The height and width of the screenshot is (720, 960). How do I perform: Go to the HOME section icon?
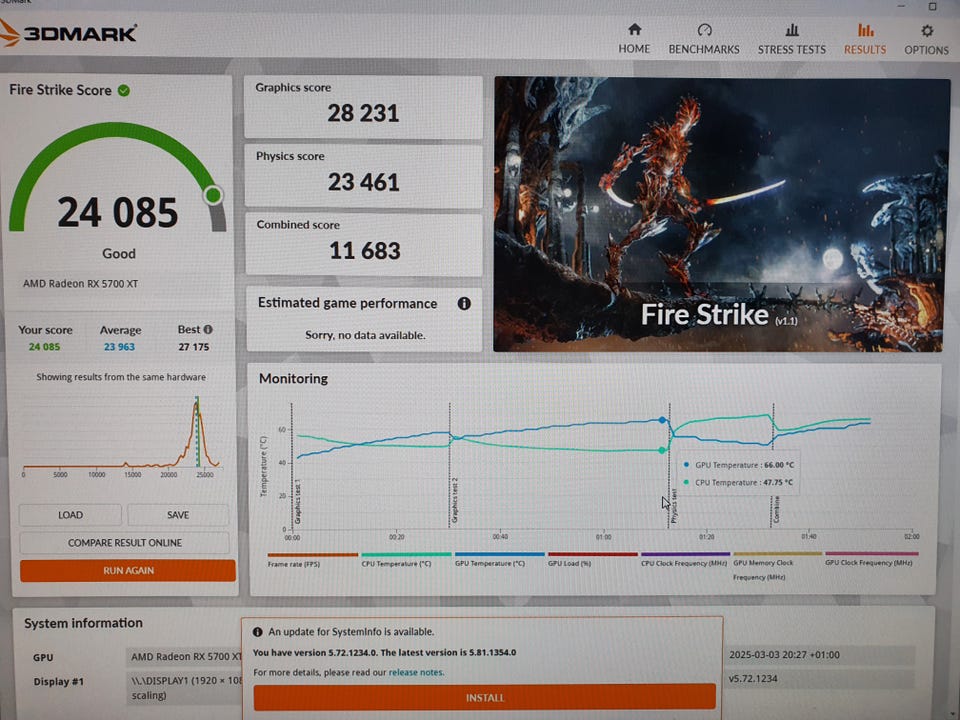(634, 30)
